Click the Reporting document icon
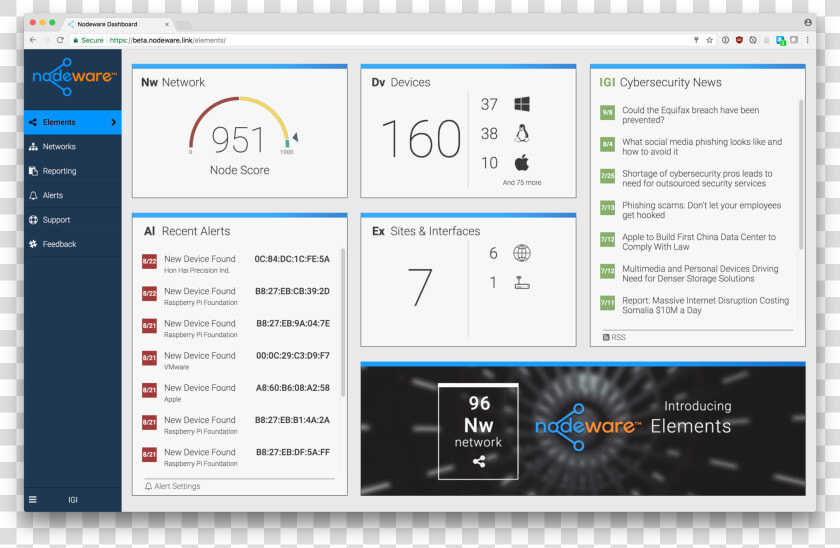 33,171
